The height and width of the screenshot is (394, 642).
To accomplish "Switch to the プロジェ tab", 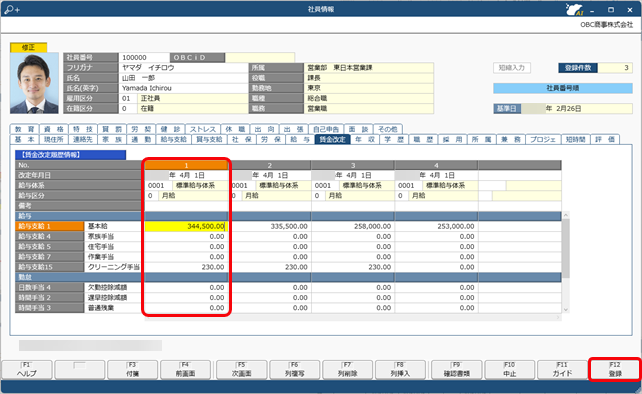I will 543,139.
